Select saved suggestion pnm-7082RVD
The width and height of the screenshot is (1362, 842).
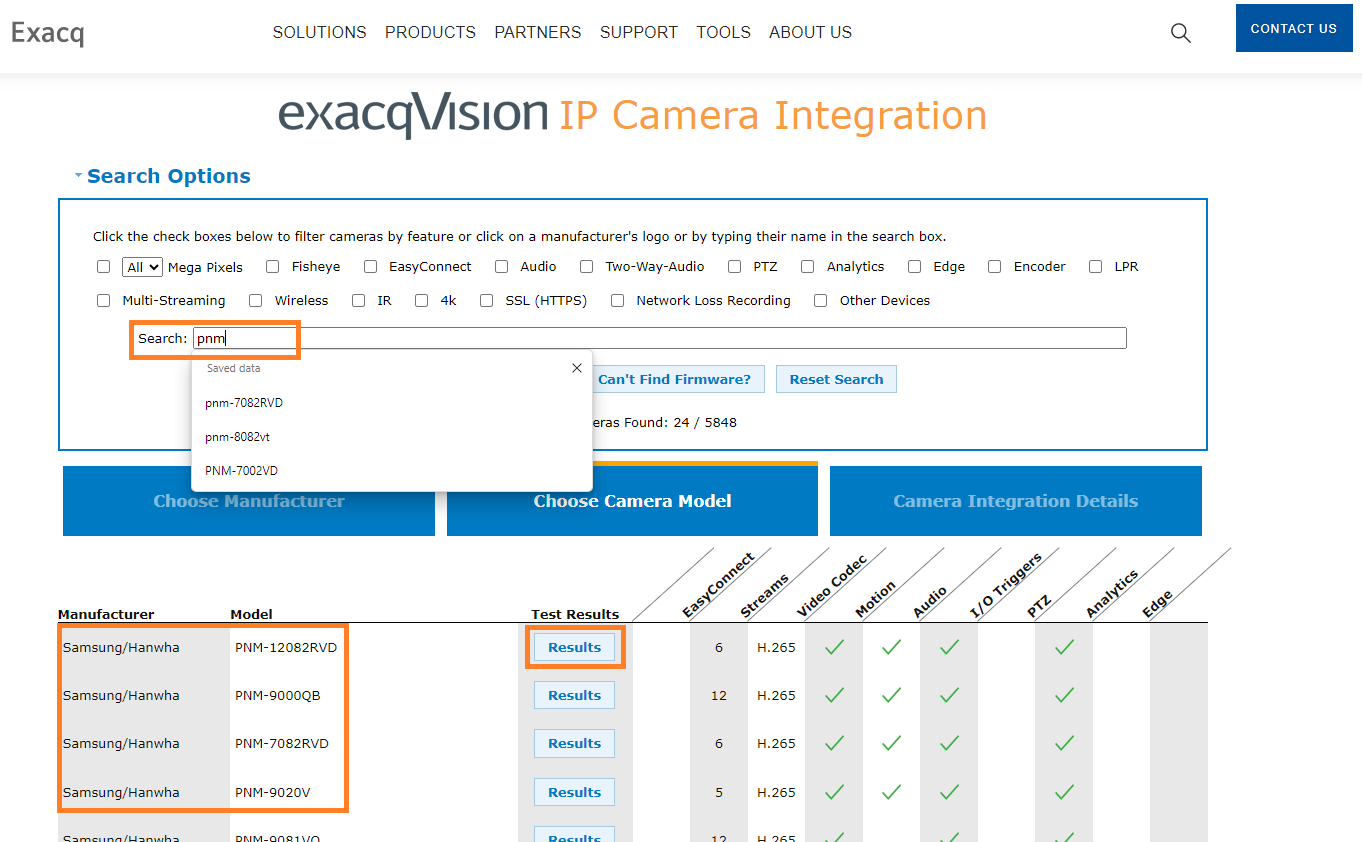(x=244, y=403)
